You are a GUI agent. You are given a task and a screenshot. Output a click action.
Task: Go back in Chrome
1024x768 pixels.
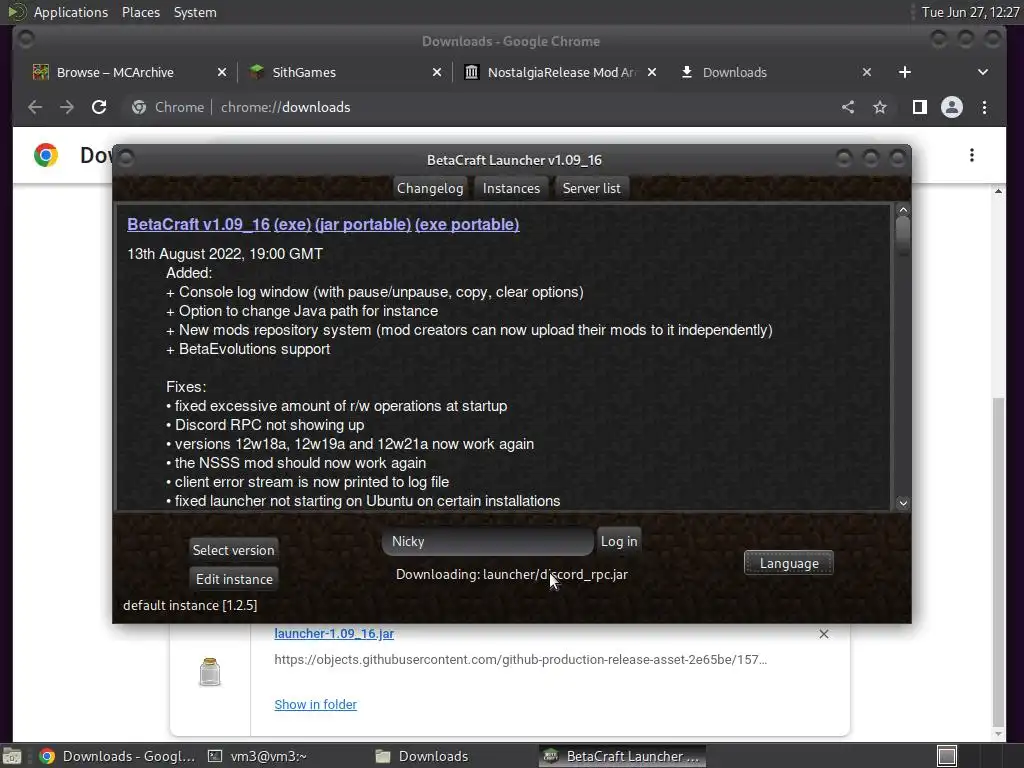35,107
